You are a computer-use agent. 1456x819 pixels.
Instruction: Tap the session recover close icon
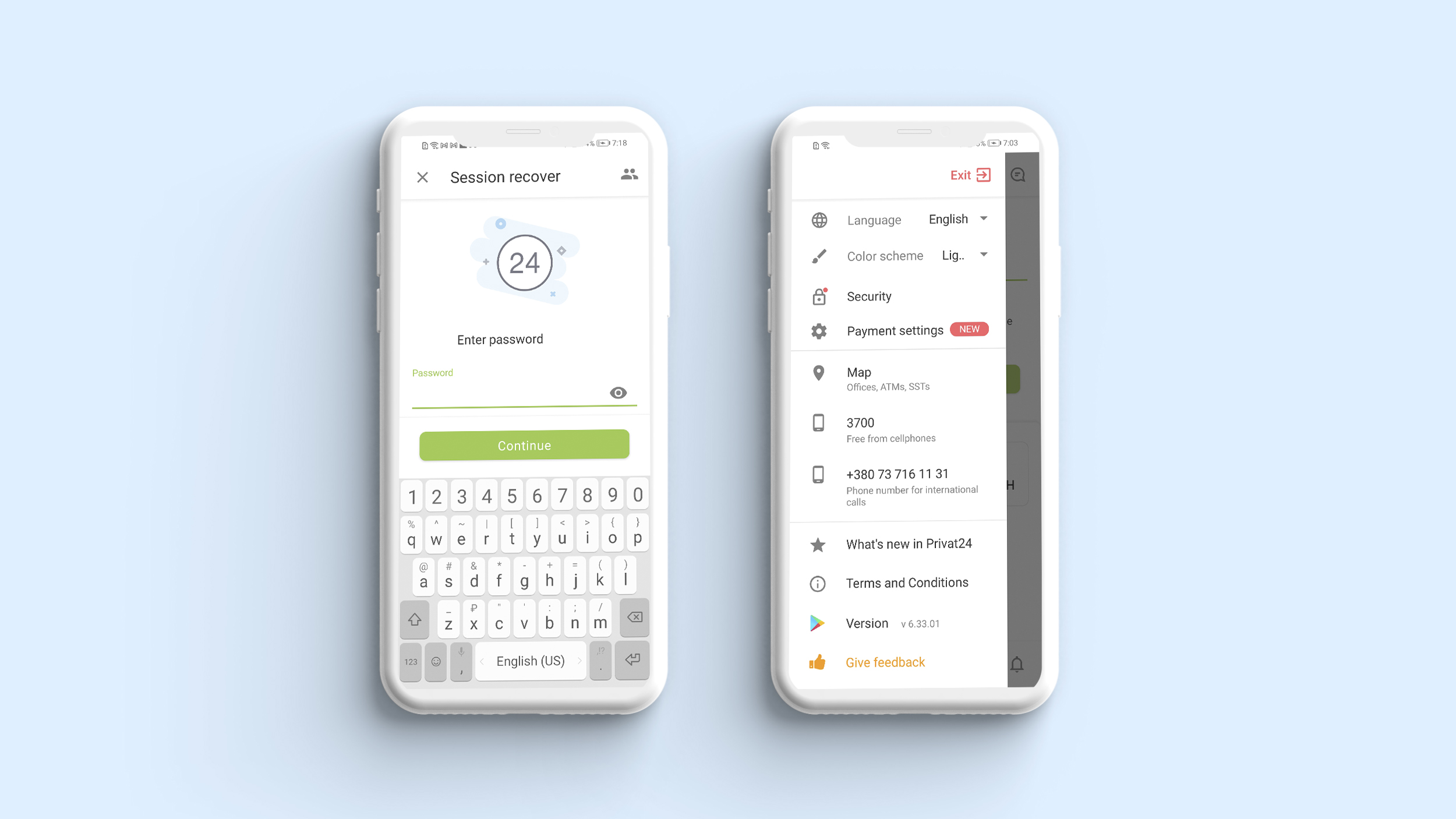423,176
